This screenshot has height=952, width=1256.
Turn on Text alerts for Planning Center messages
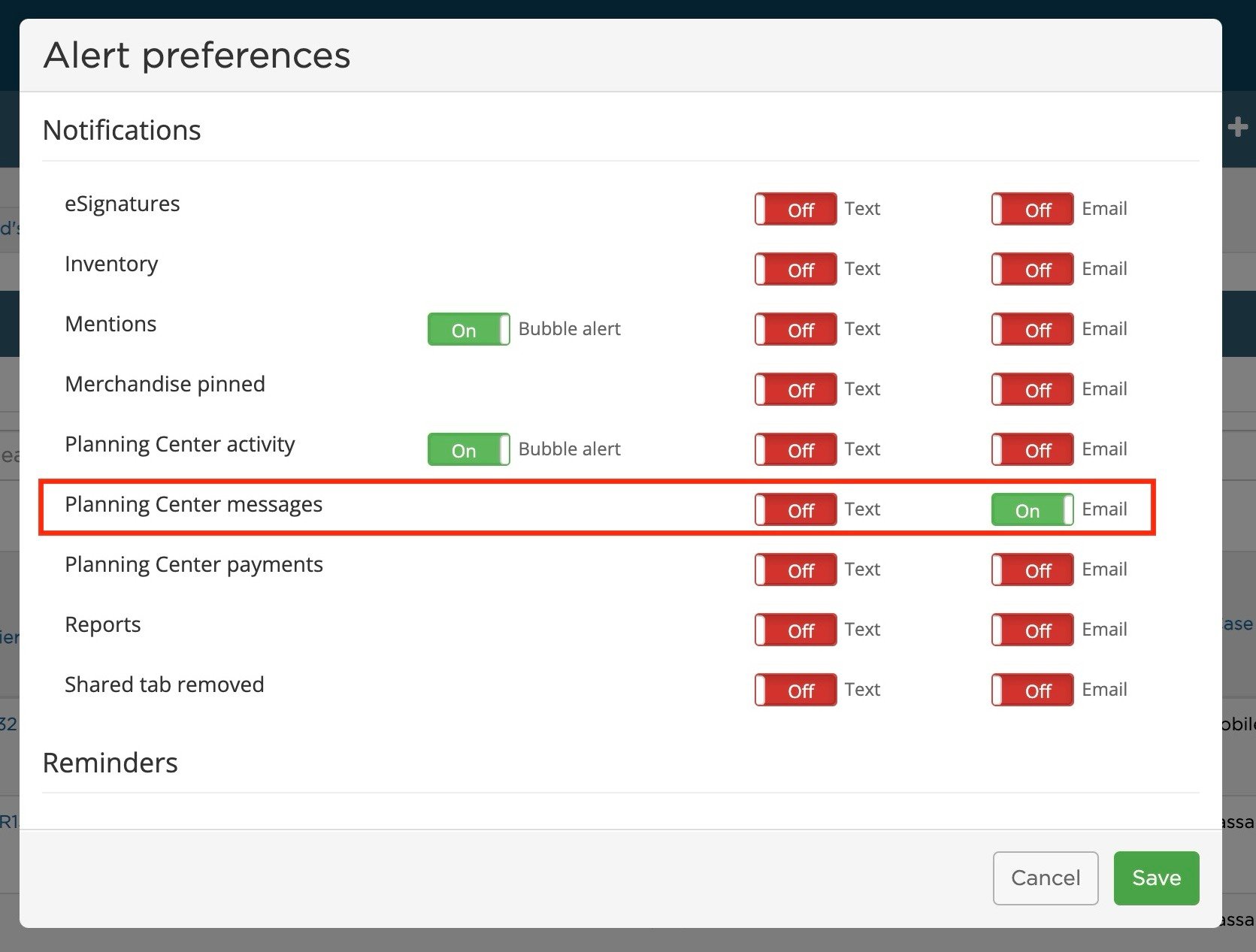[x=794, y=509]
